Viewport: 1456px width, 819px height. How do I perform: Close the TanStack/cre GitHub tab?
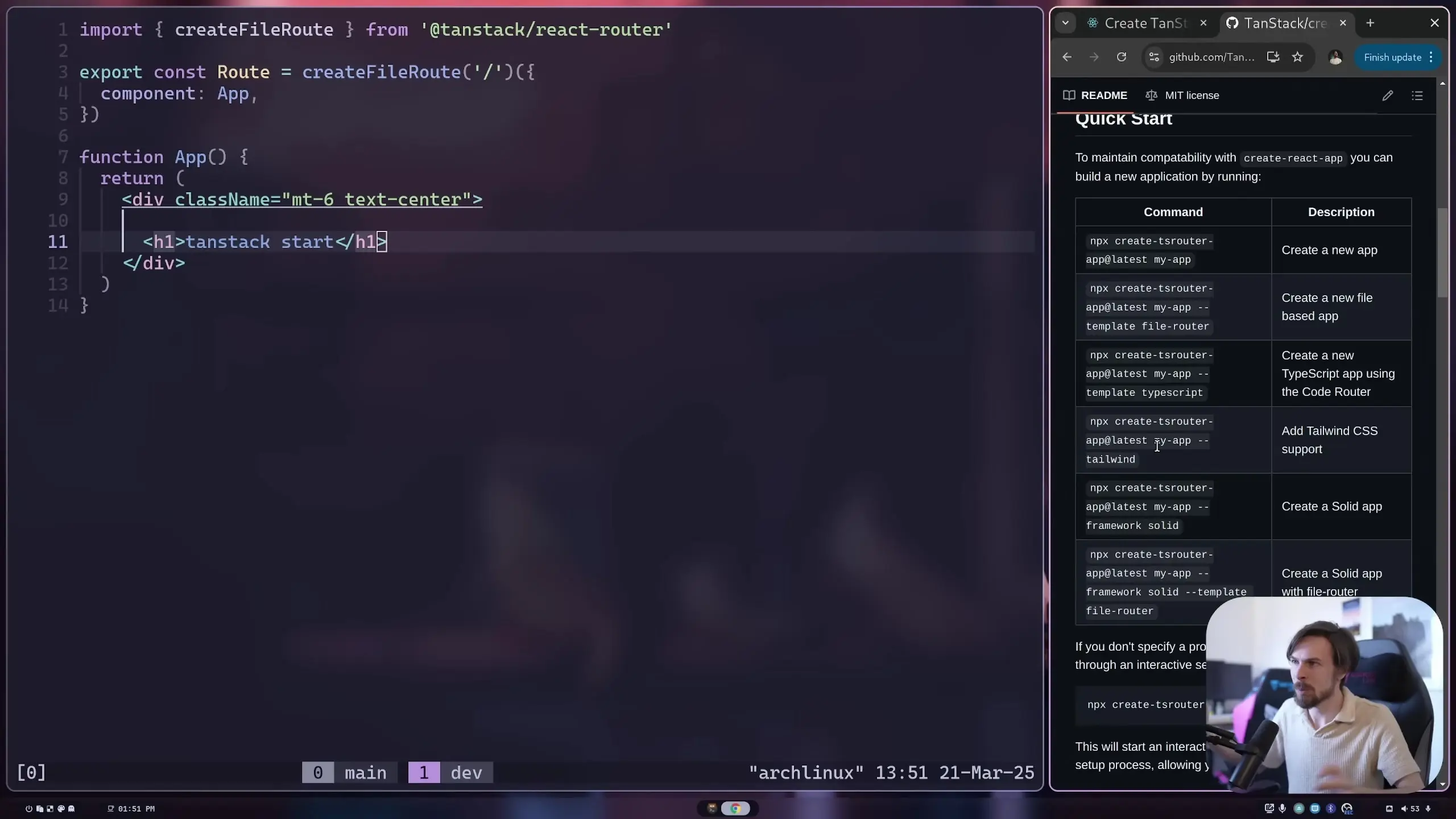pyautogui.click(x=1343, y=23)
